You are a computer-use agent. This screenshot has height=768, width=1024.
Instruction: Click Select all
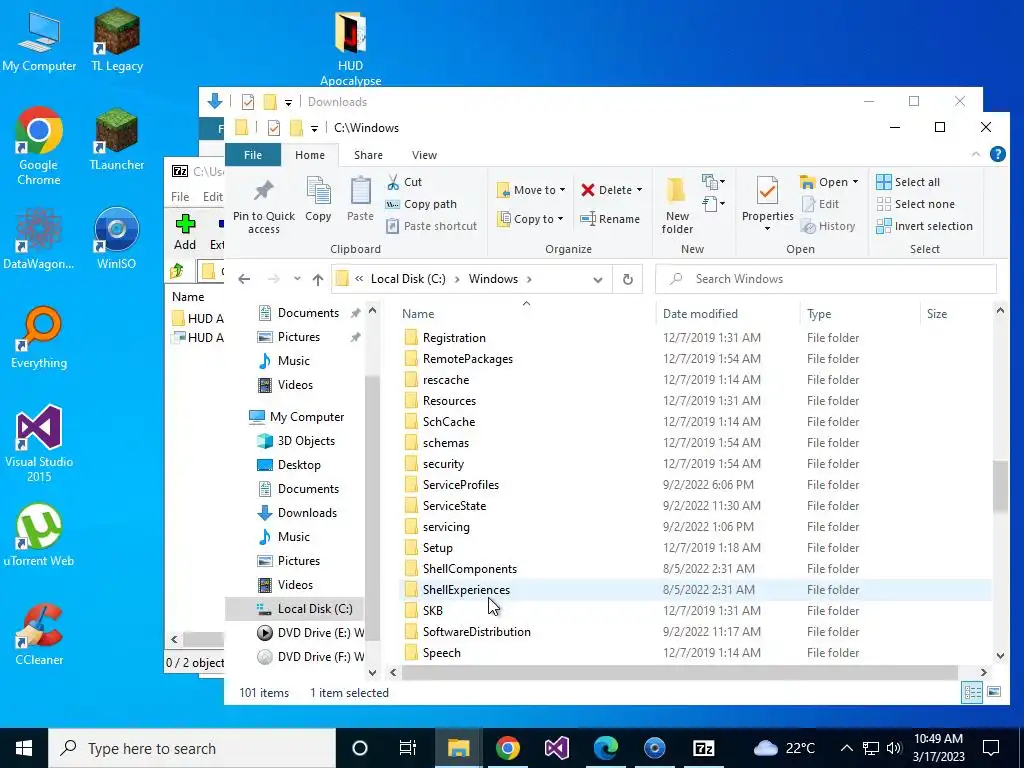pos(908,182)
